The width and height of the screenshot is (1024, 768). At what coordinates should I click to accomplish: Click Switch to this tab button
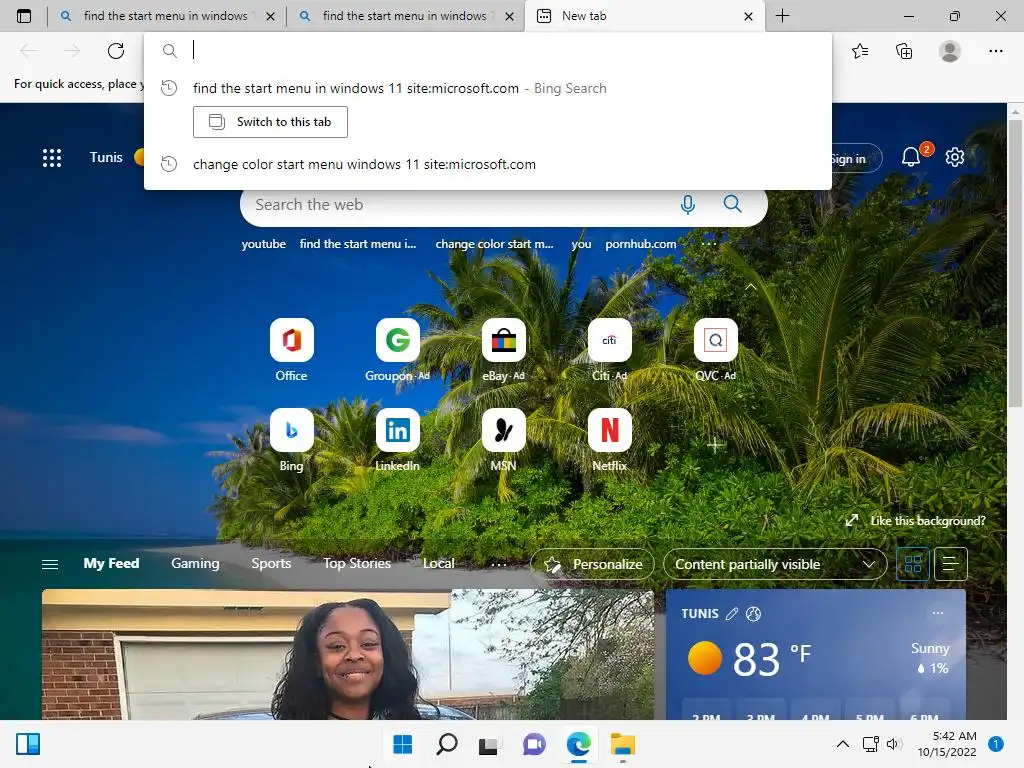[270, 122]
